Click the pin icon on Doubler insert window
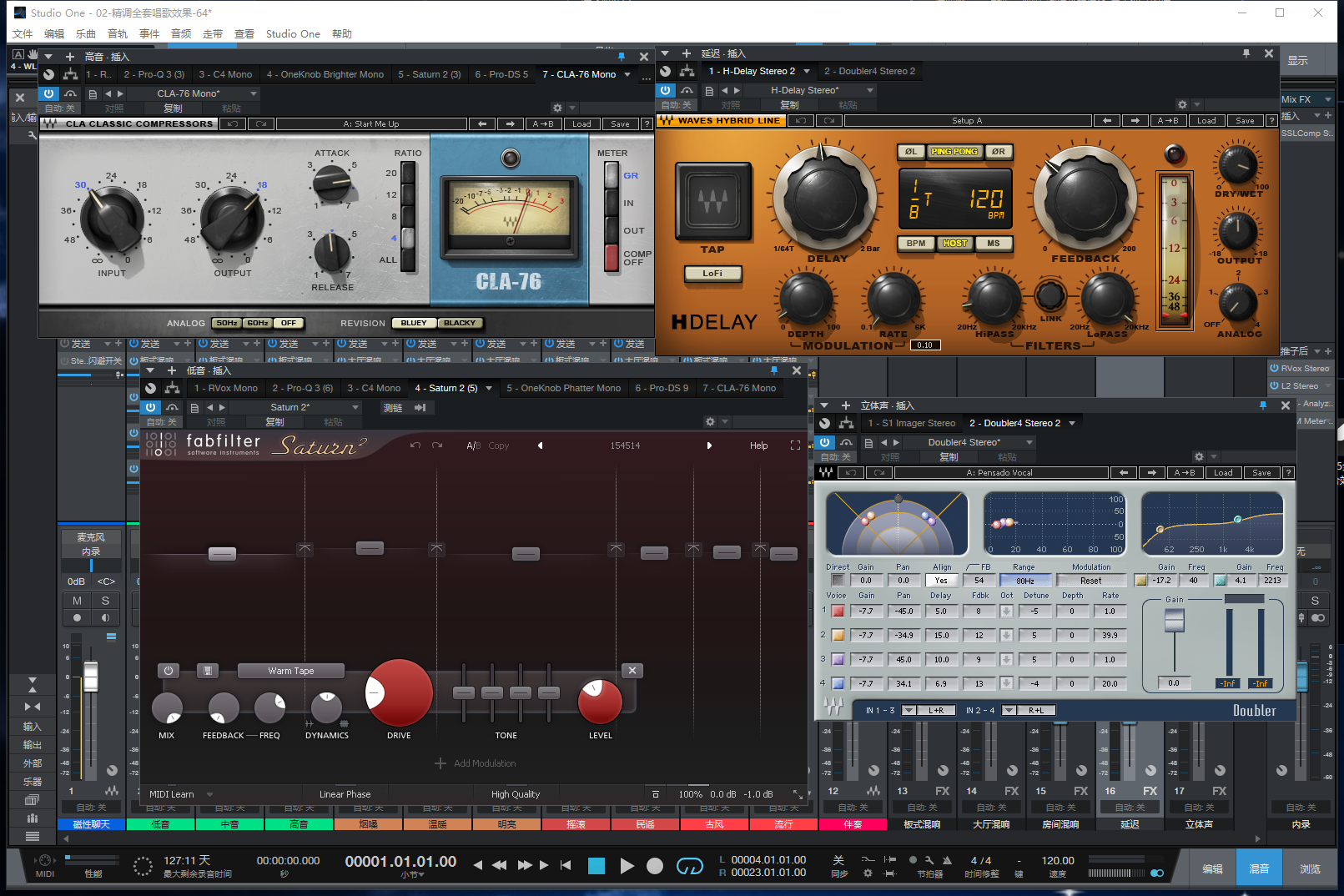 pos(1262,405)
